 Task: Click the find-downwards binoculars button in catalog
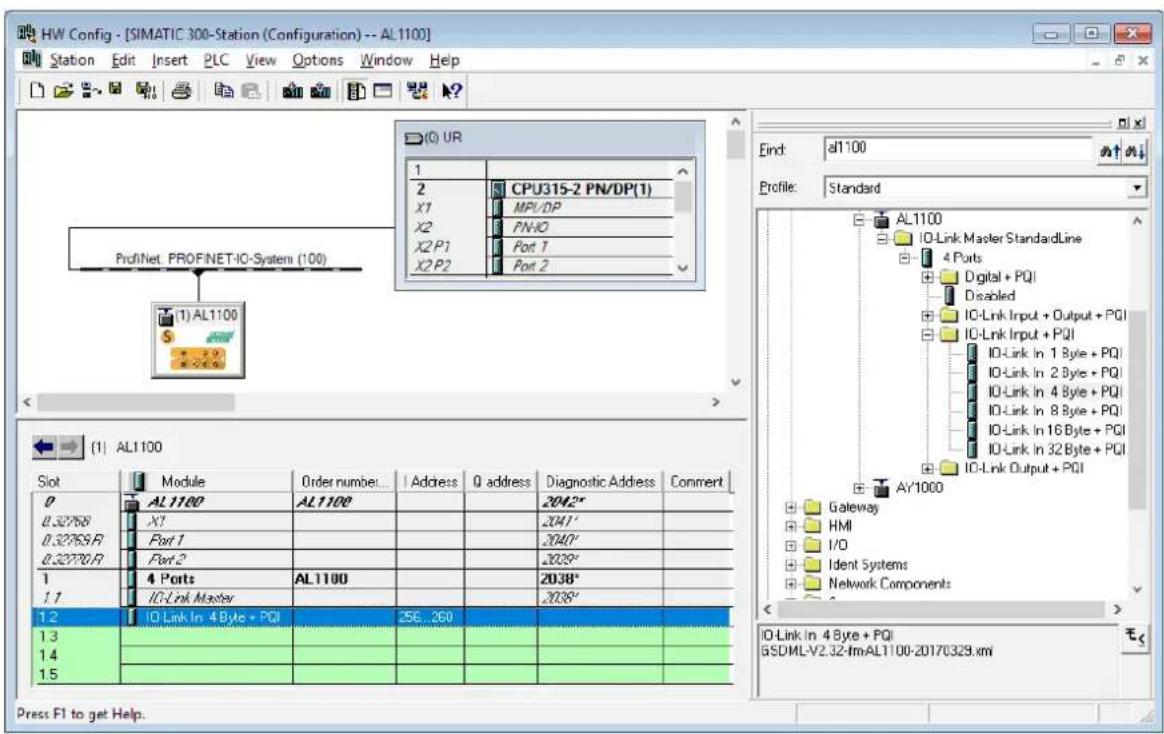tap(1134, 151)
